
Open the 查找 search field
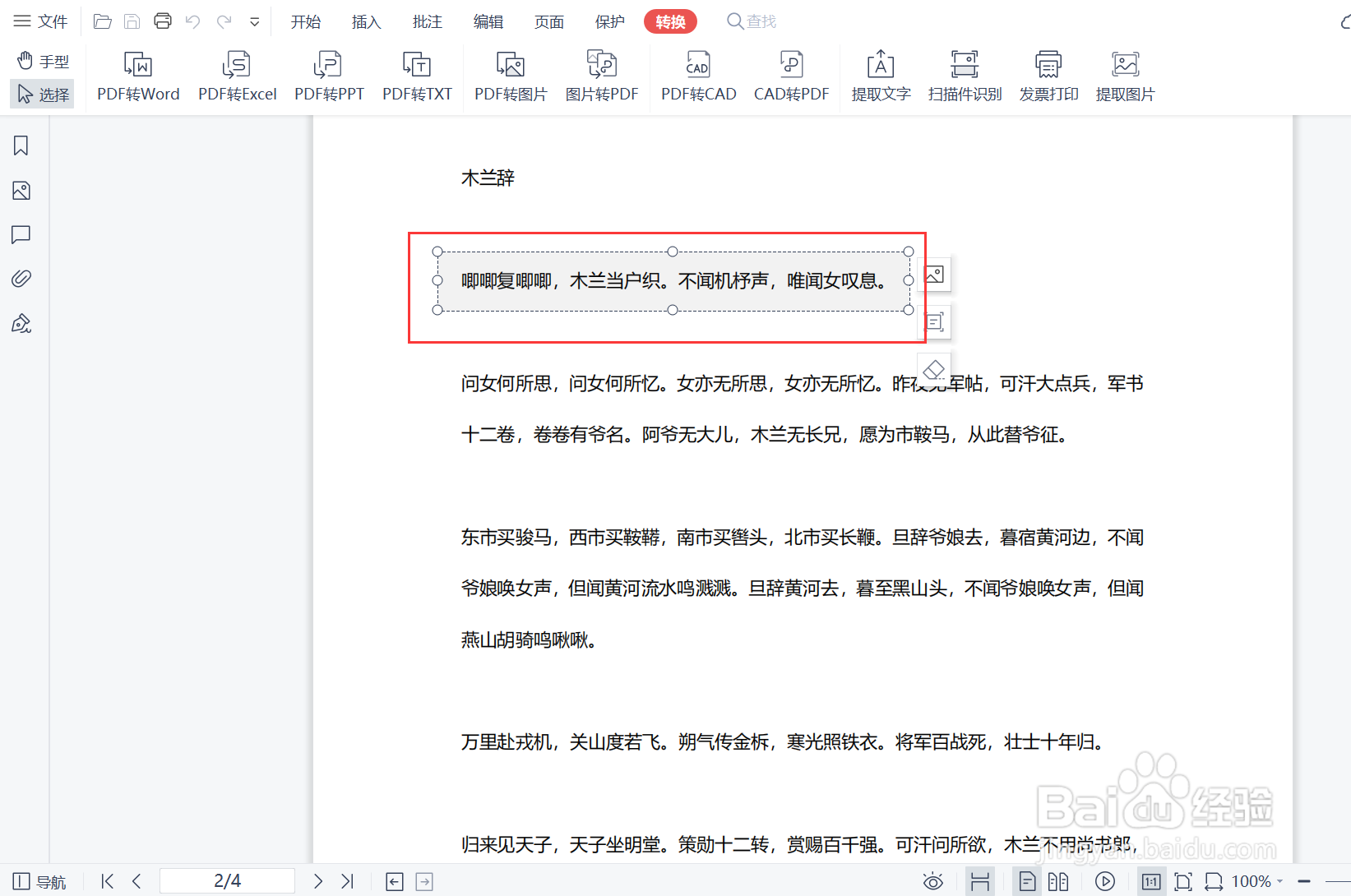[x=751, y=21]
